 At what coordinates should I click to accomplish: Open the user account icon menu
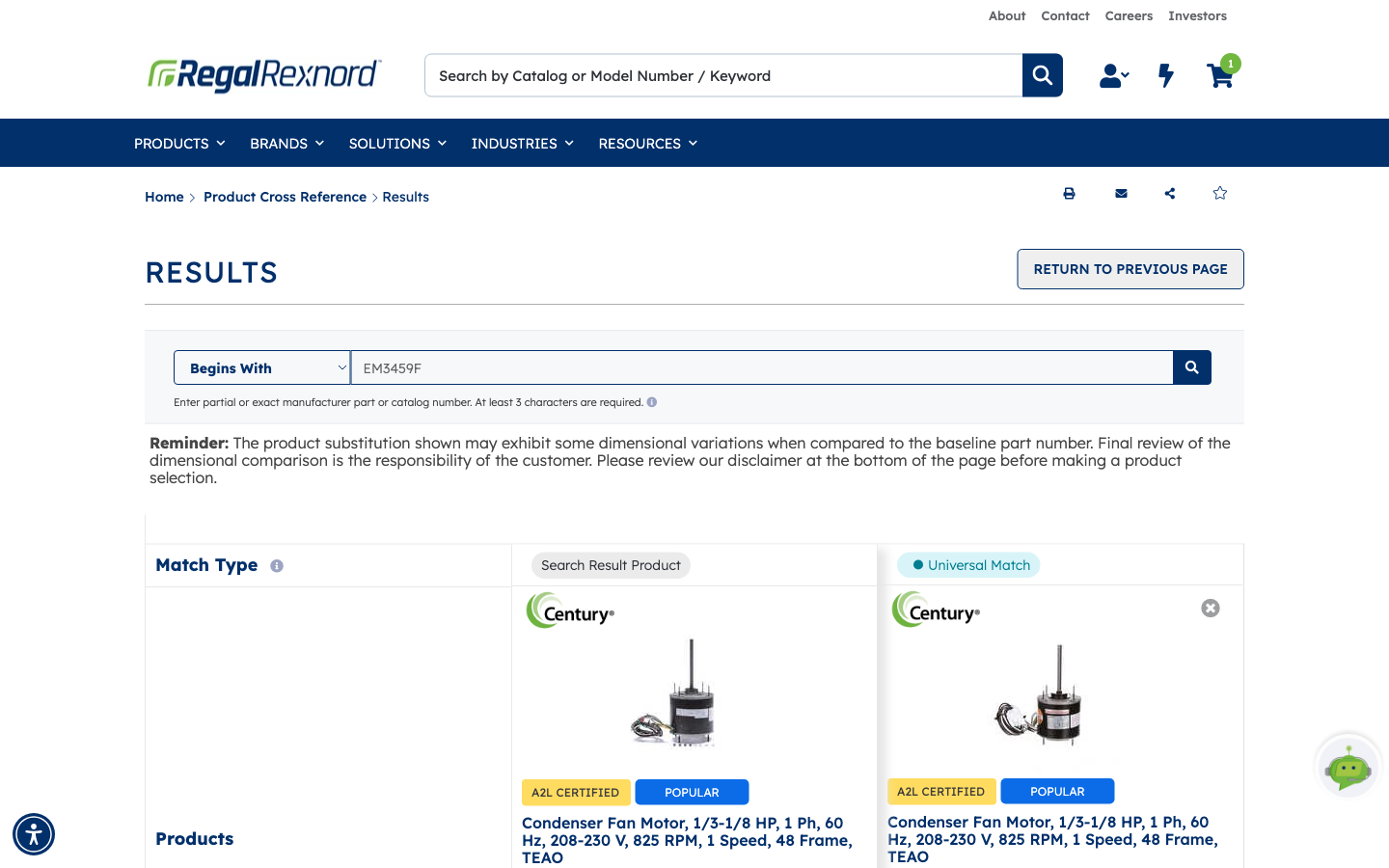(1114, 75)
